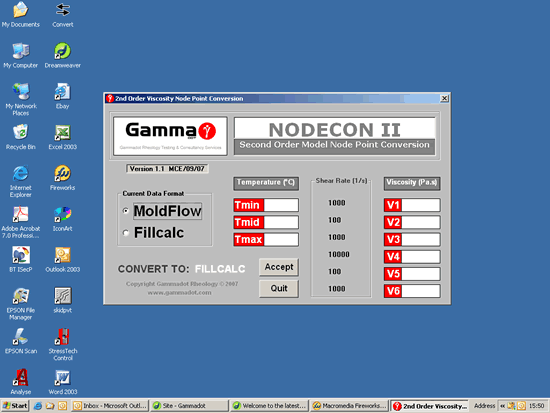
Task: Switch to Inbox - Microsoft Outlook taskbar item
Action: [x=110, y=406]
